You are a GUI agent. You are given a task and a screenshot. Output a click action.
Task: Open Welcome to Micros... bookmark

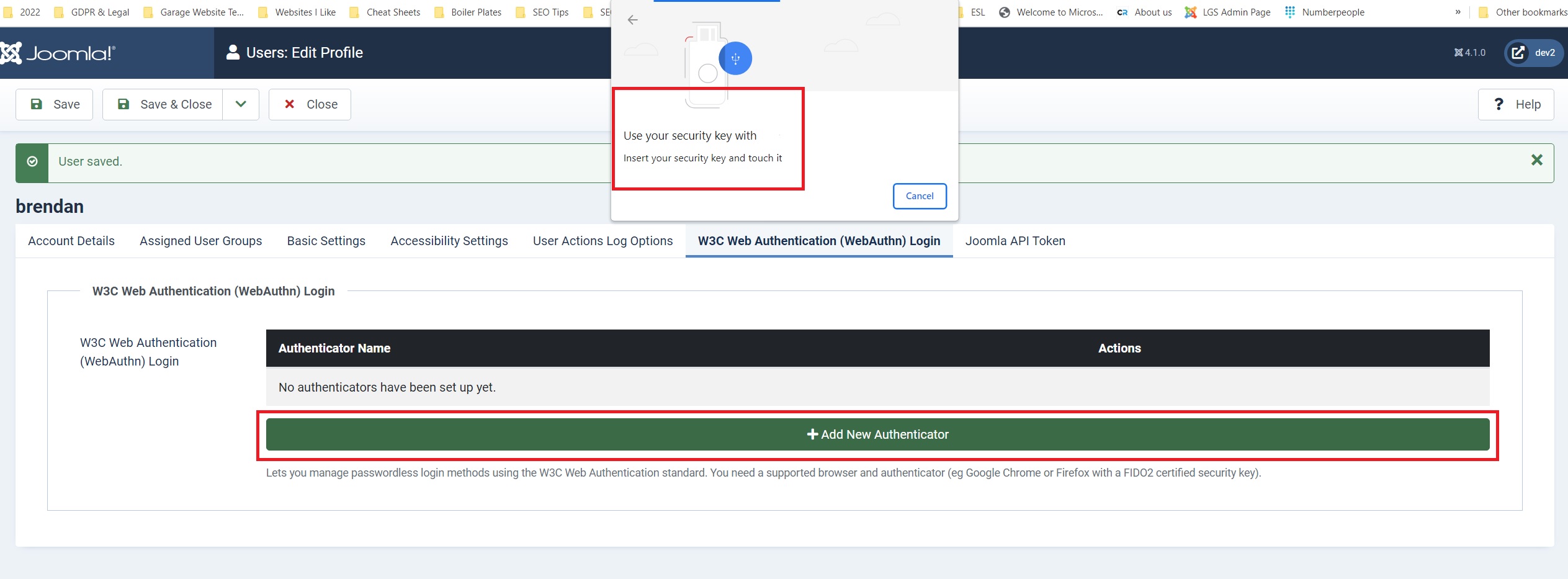(1051, 12)
